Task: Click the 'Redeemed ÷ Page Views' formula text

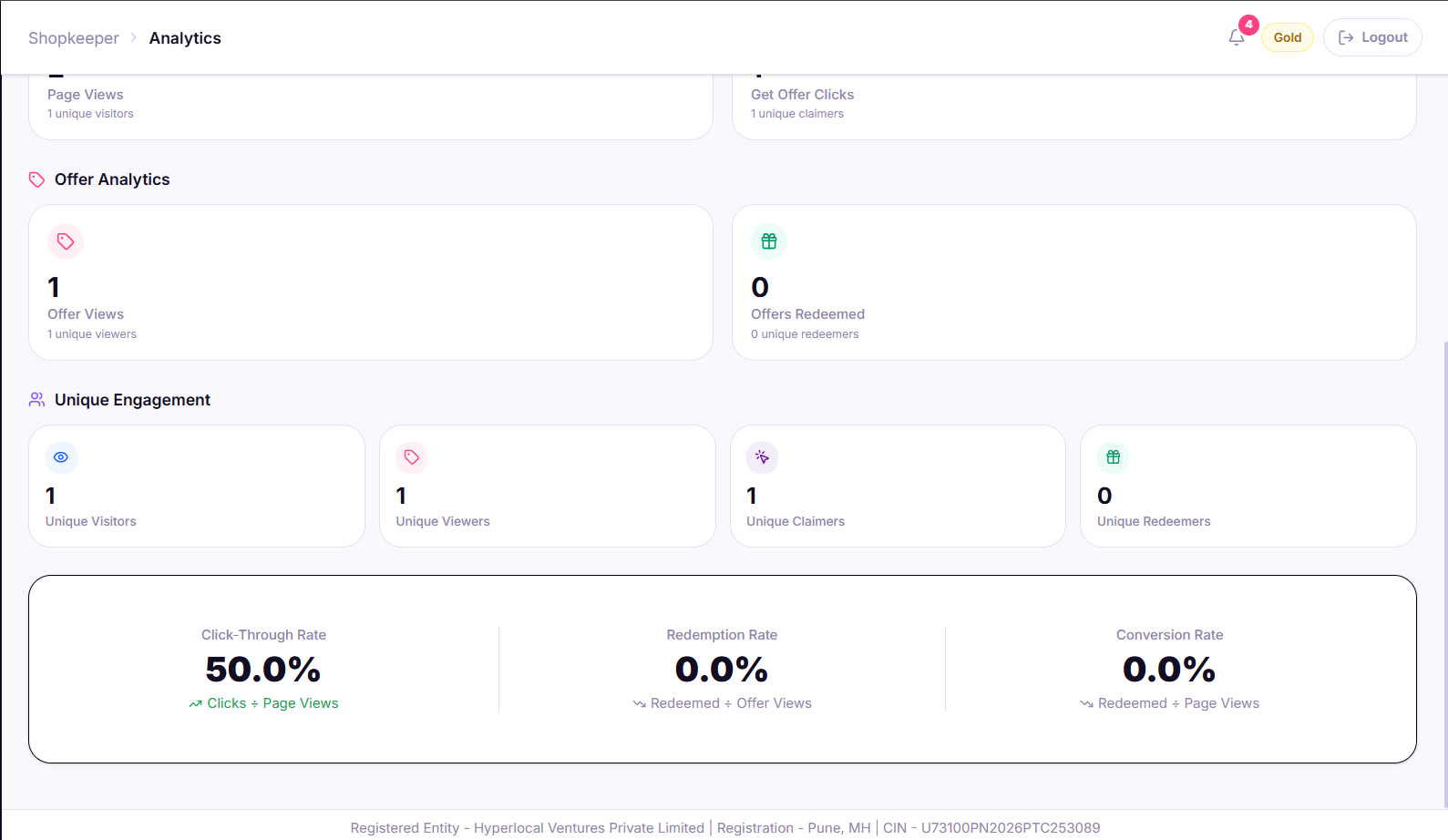Action: coord(1178,703)
